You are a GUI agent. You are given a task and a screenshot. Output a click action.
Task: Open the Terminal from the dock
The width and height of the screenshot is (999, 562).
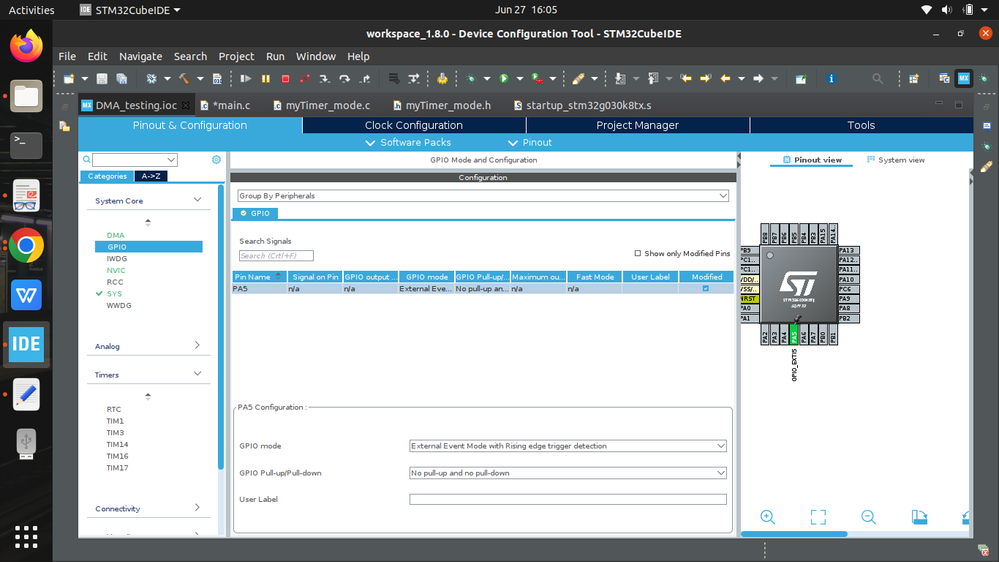pyautogui.click(x=26, y=145)
